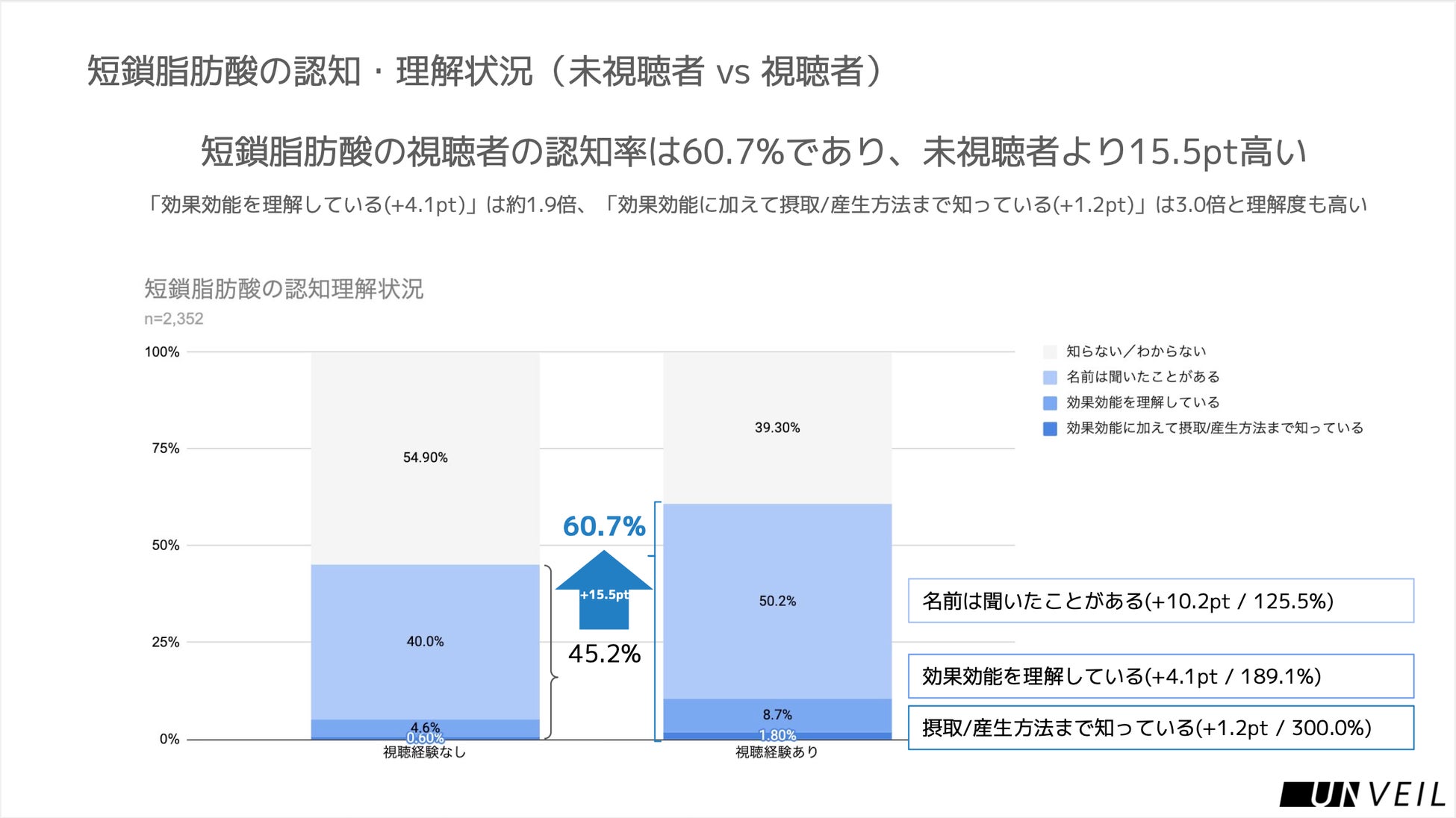Screen dimensions: 1456x818
Task: Click the UNVEIL logo
Action: tap(1362, 794)
